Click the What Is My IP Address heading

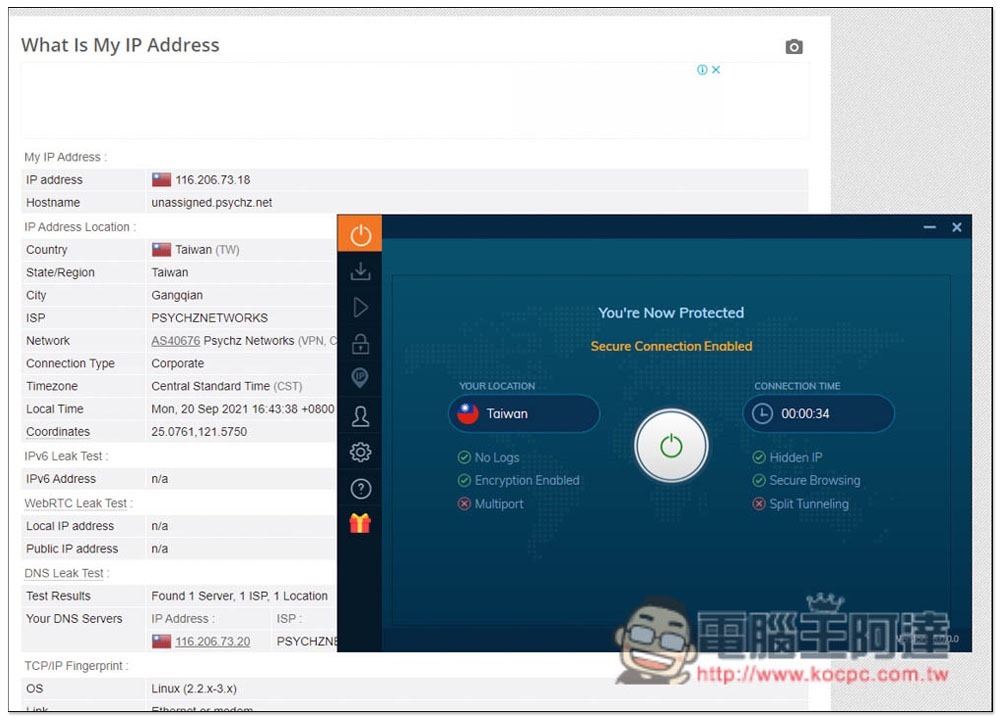(x=120, y=45)
